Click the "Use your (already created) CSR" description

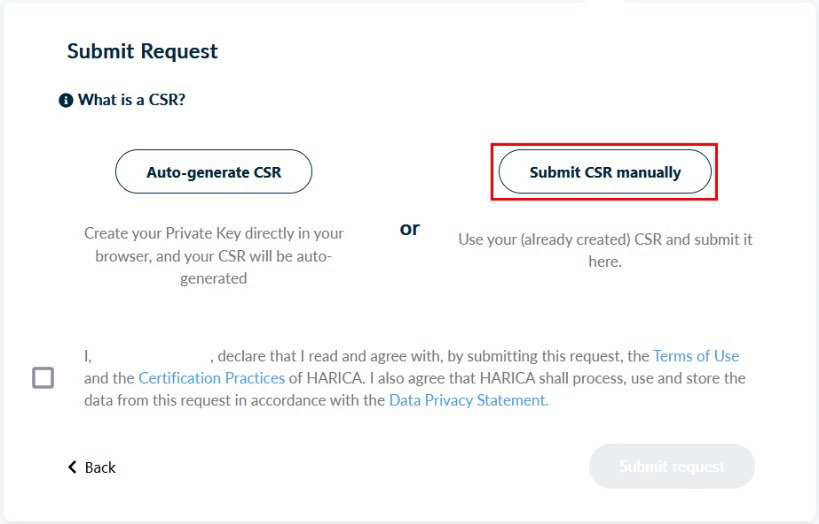coord(605,240)
